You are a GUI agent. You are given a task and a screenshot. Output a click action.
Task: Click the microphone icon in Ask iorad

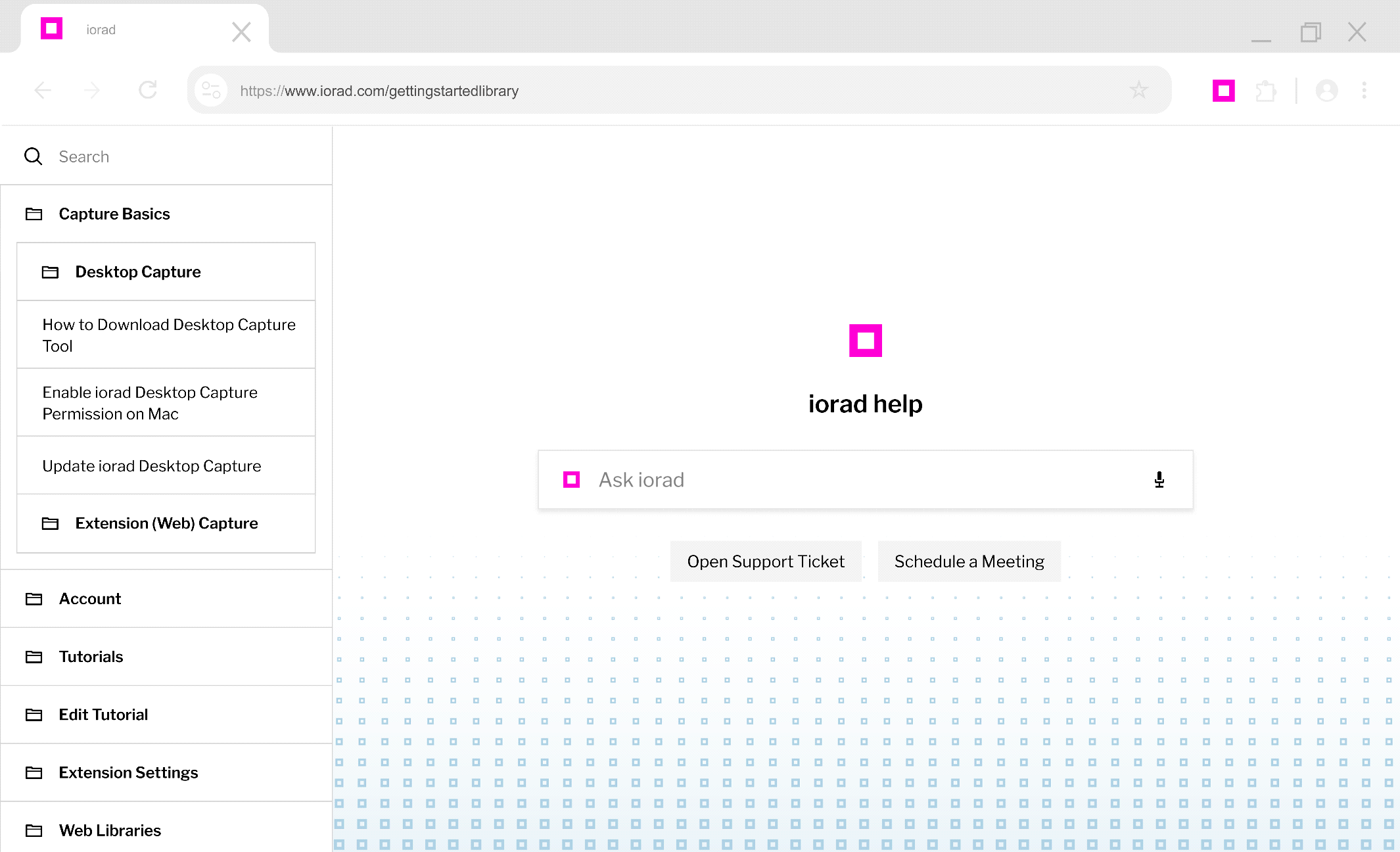(1159, 480)
